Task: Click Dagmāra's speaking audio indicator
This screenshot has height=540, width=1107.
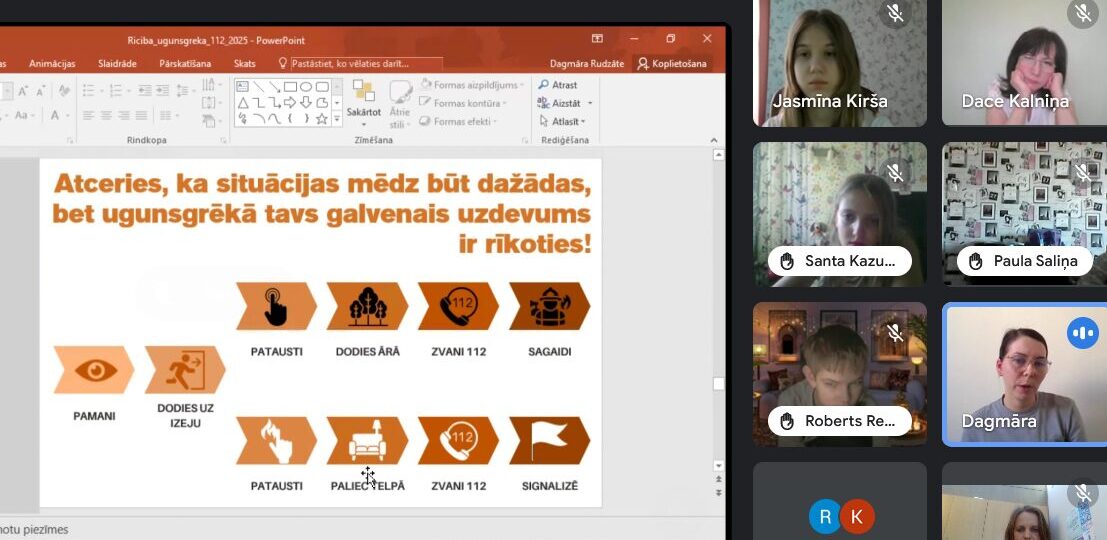Action: coord(1082,333)
